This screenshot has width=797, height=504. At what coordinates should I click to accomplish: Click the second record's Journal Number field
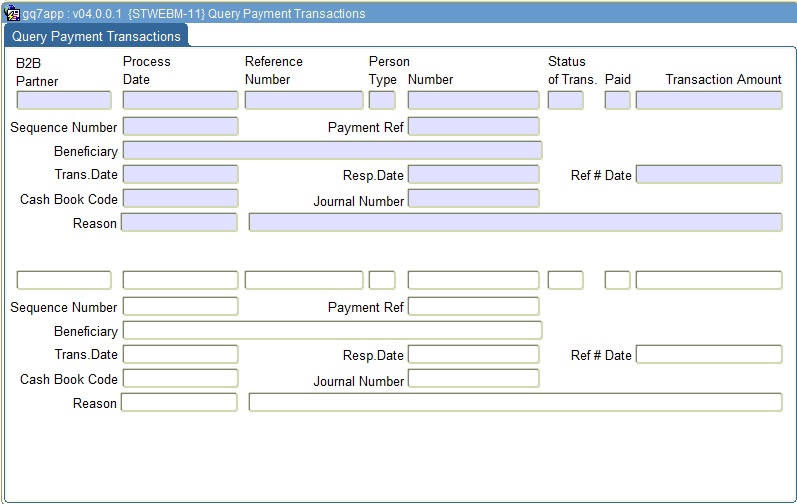tap(473, 378)
